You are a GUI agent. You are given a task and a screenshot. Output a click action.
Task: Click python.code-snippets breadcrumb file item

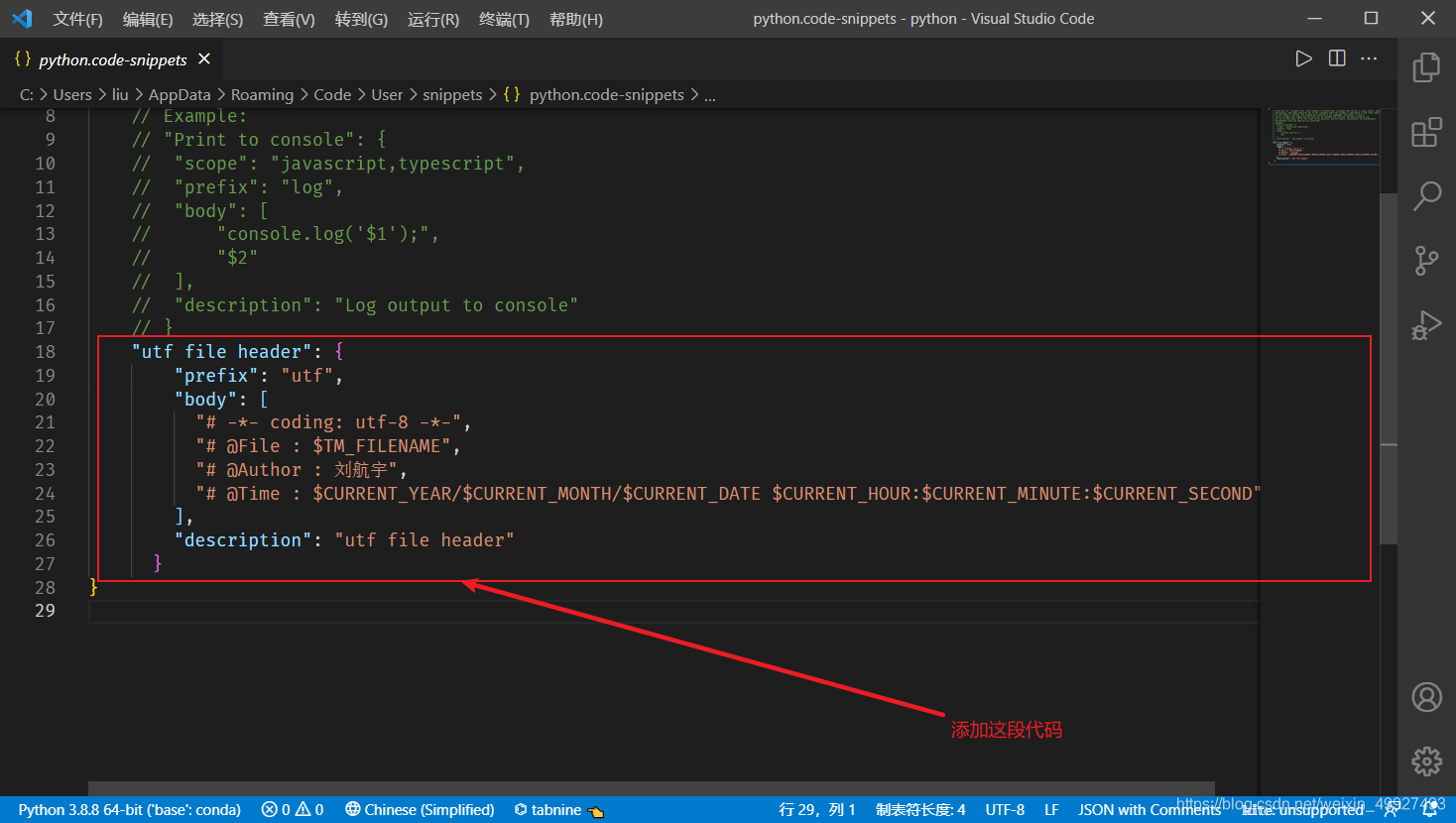593,94
